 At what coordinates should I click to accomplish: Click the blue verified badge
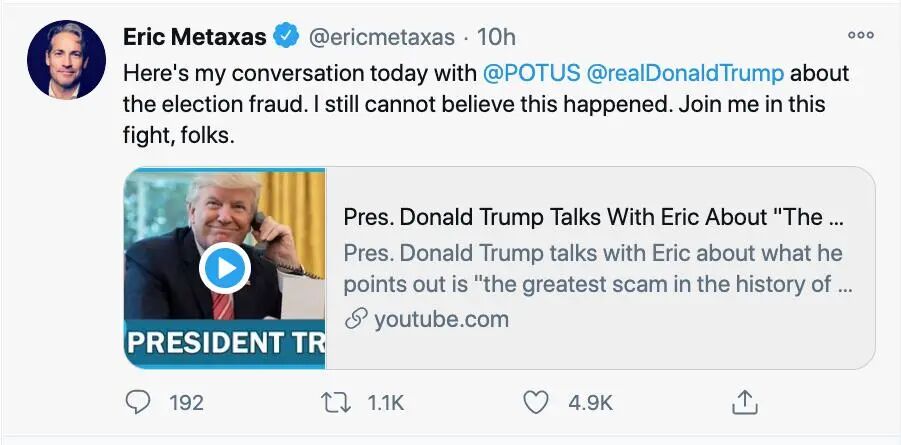(285, 38)
